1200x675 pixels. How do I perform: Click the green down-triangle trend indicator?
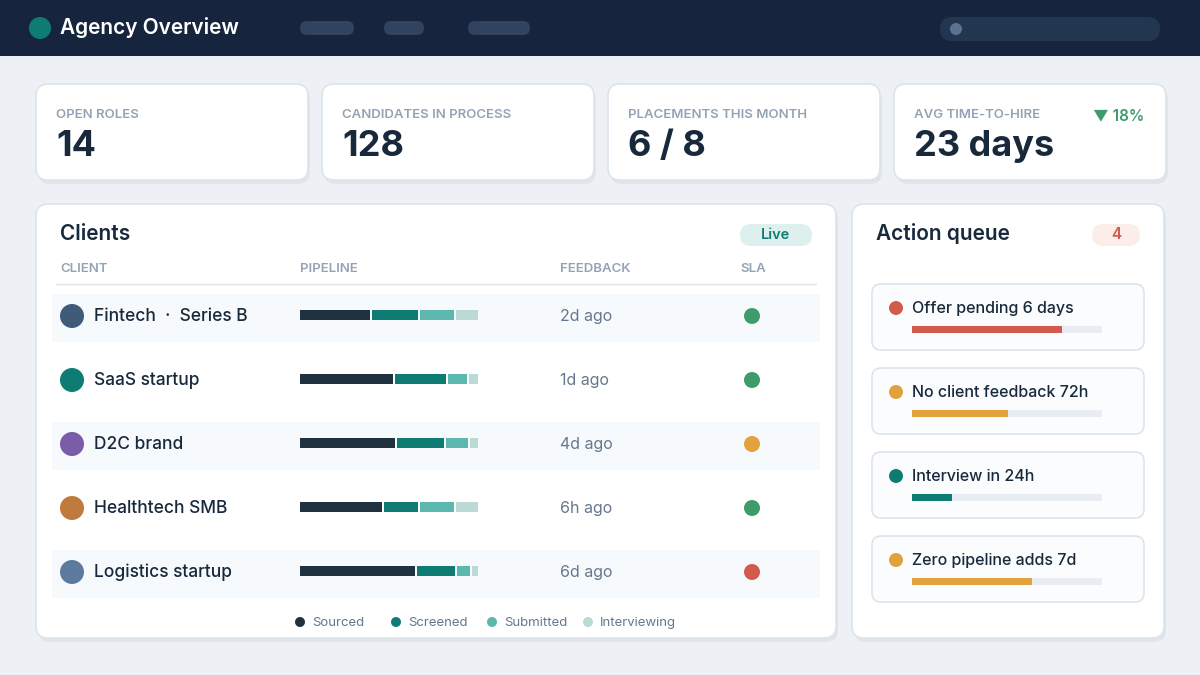[x=1101, y=116]
